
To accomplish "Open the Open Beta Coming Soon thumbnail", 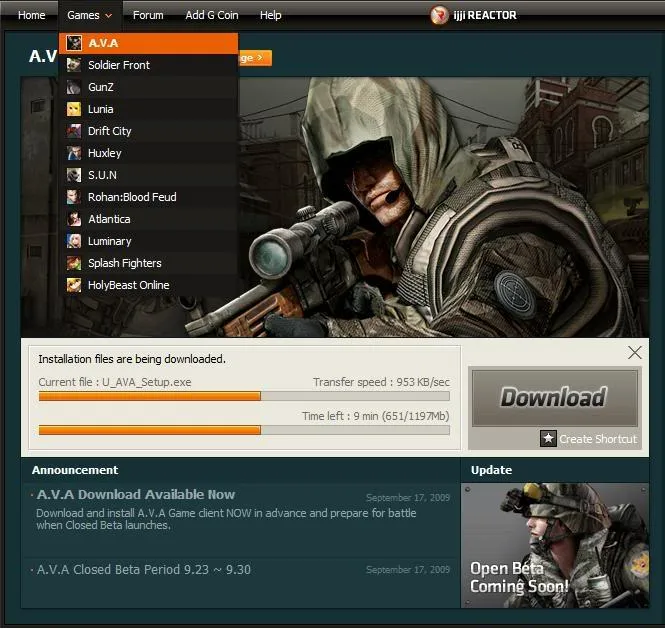I will coord(554,545).
